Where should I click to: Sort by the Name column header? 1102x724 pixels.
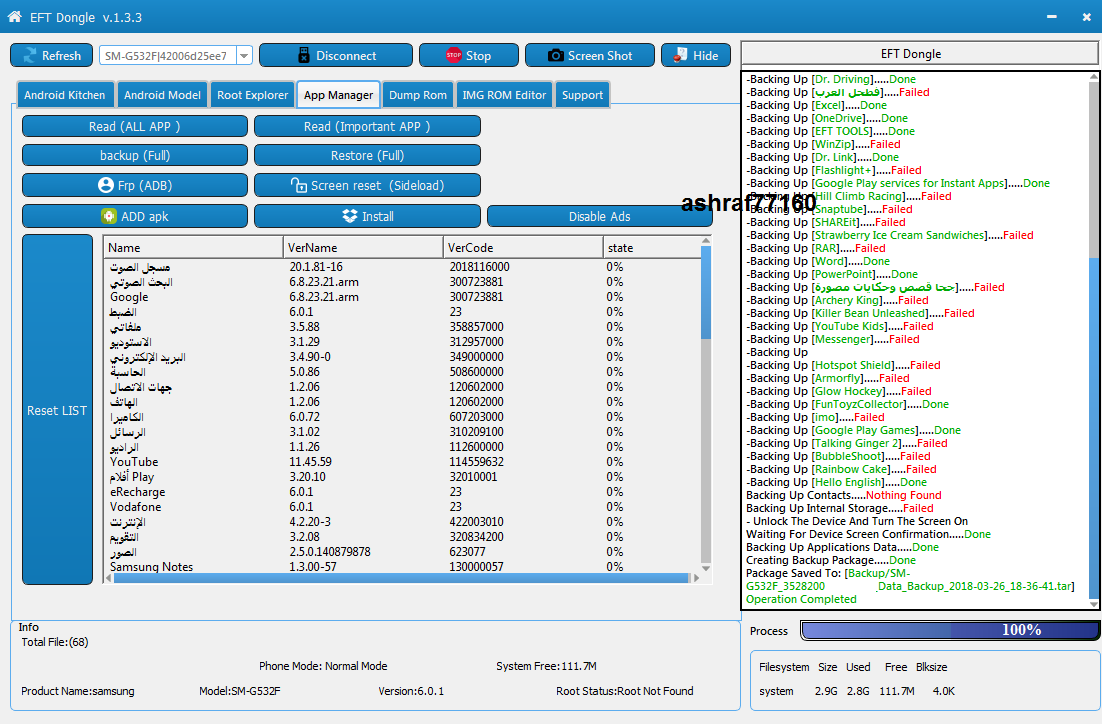coord(193,247)
